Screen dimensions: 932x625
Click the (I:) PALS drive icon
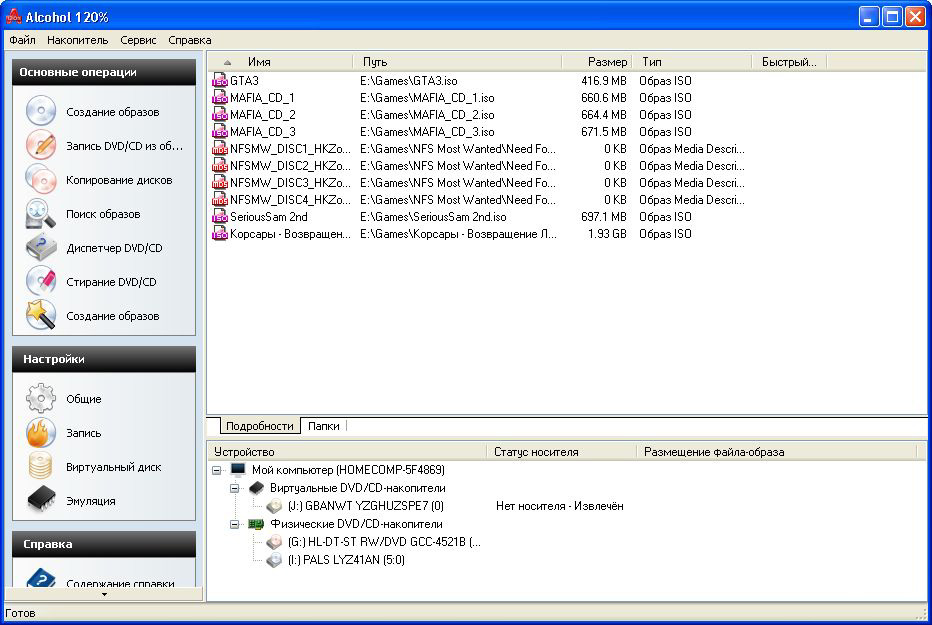(274, 560)
